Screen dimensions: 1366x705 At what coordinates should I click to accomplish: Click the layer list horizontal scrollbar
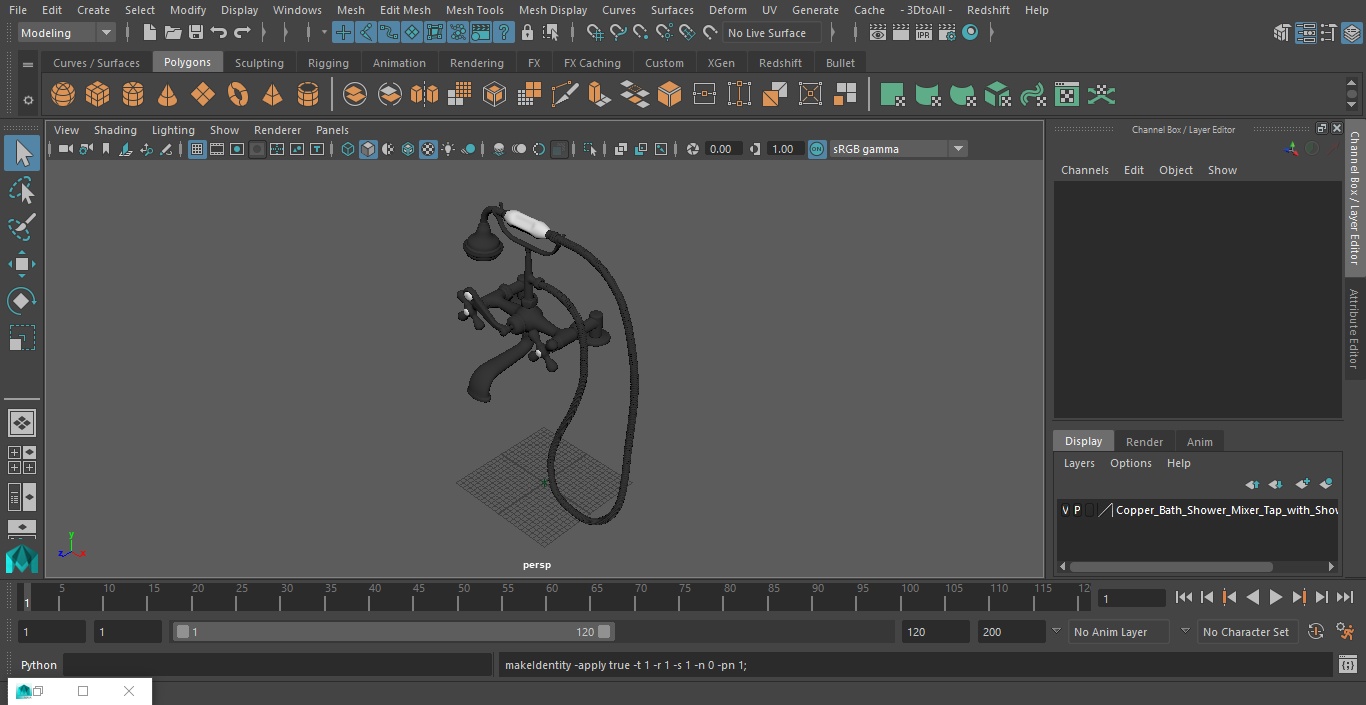coord(1172,567)
